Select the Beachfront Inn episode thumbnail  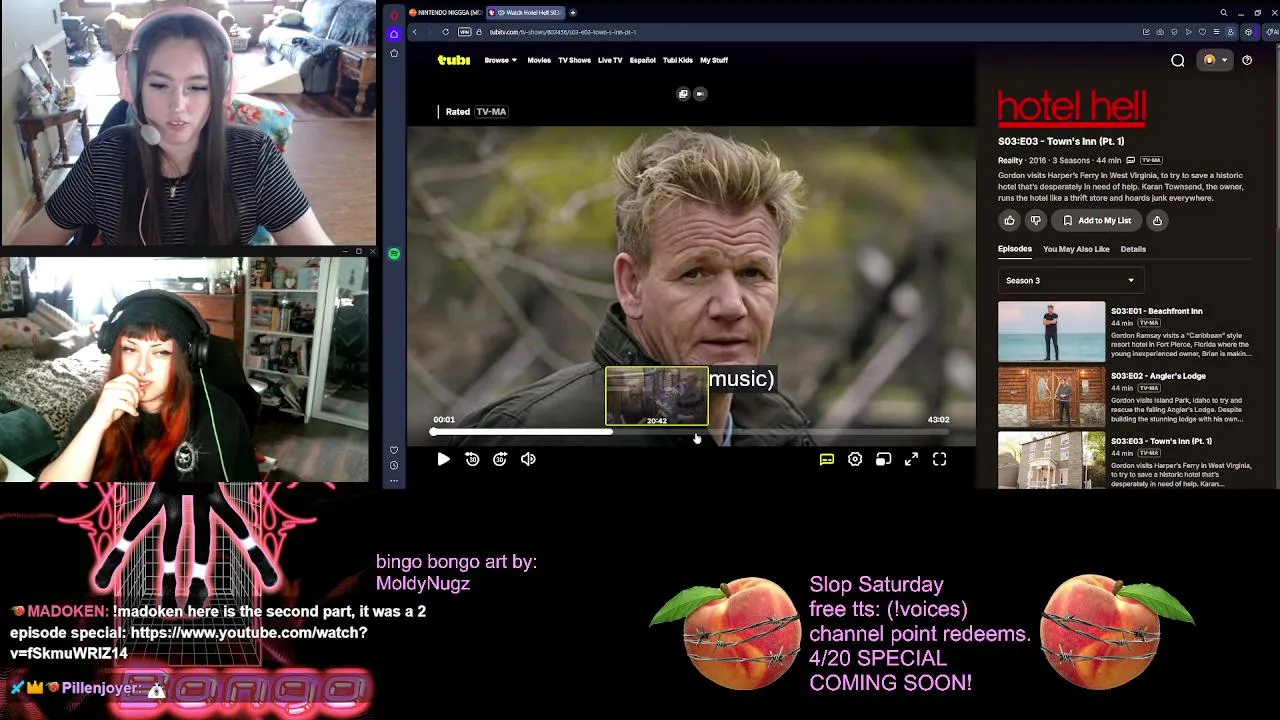1051,331
